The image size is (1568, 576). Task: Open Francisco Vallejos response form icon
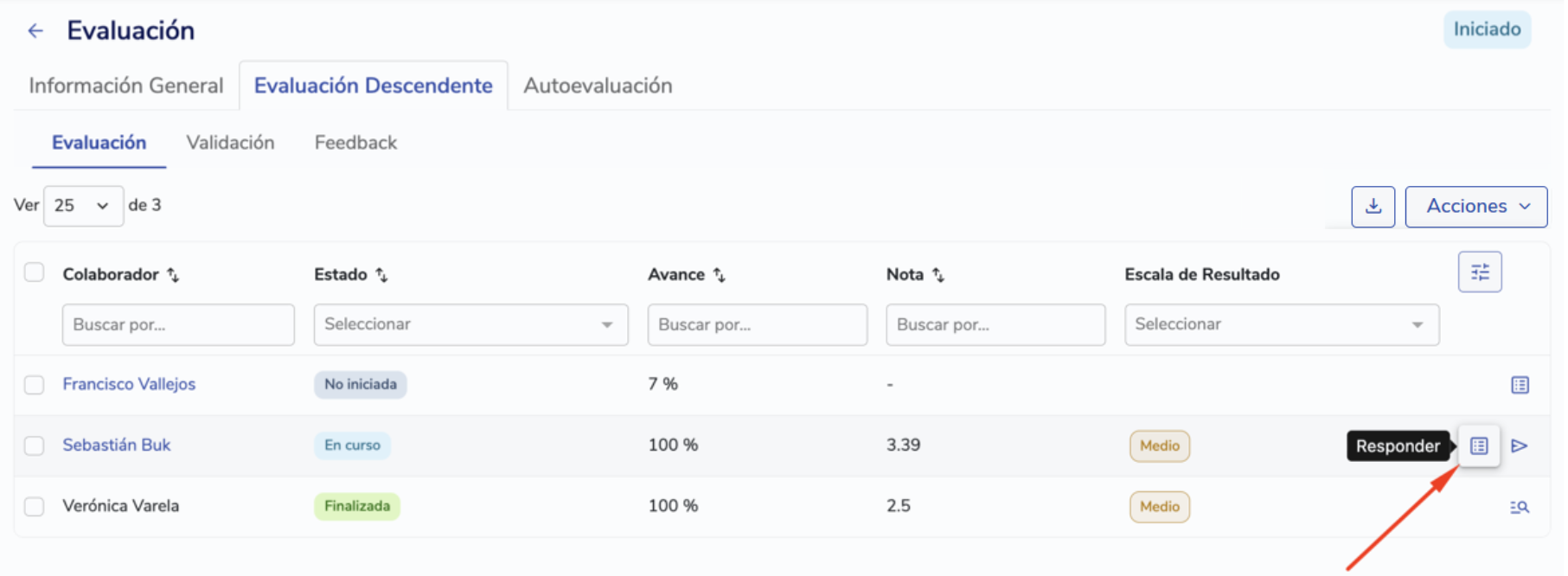(1520, 385)
